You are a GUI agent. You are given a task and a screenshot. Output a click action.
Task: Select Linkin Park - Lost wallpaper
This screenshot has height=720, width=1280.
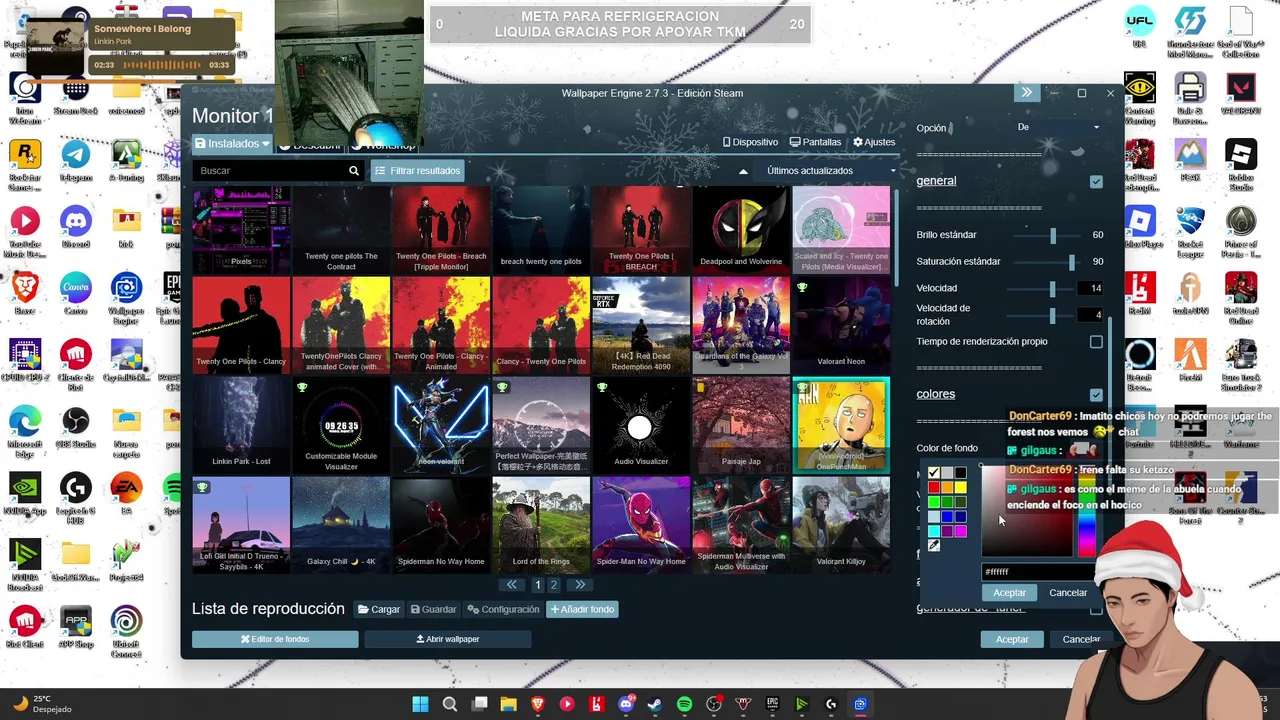(241, 425)
